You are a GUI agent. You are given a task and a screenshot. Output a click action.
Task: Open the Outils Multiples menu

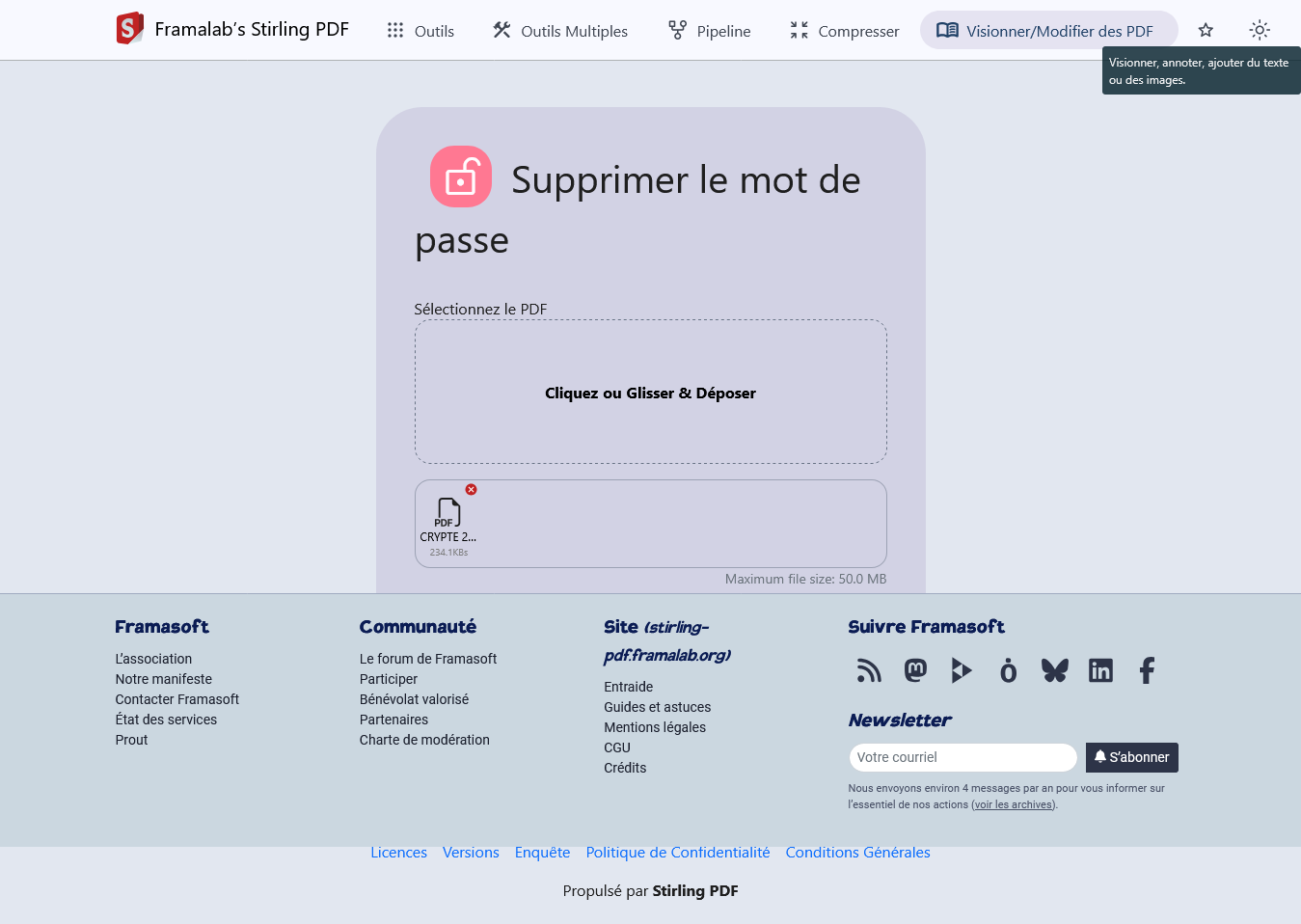coord(560,31)
